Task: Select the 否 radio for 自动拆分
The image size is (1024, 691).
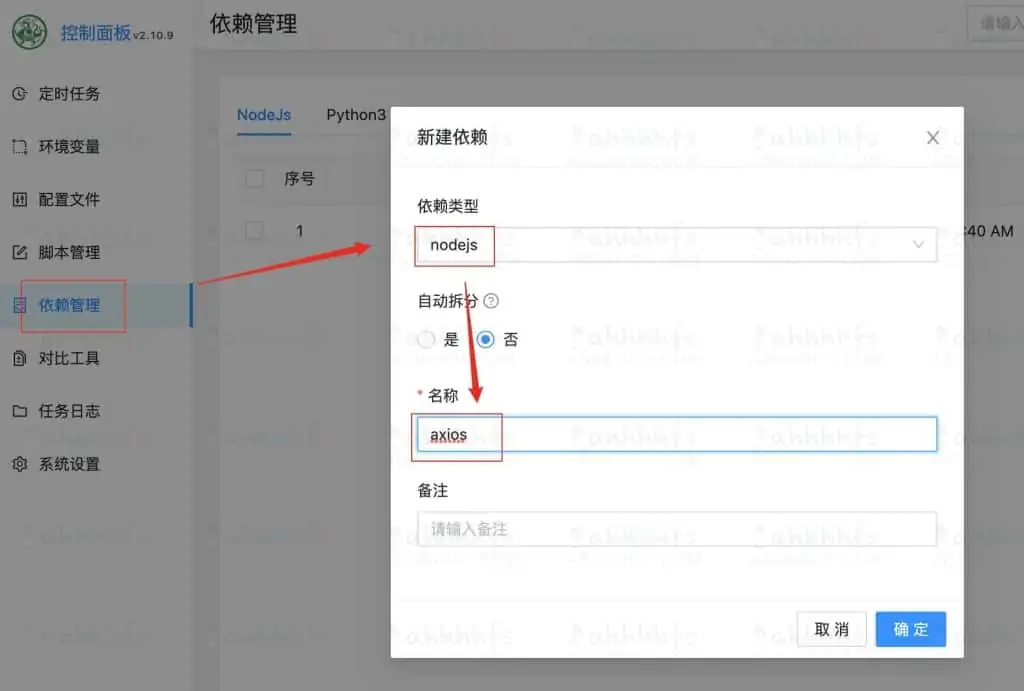Action: (487, 339)
